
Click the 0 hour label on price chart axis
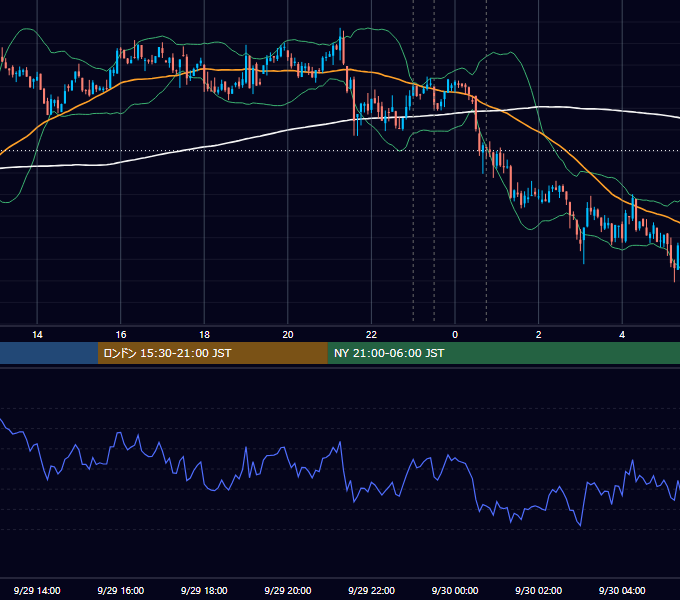(455, 335)
